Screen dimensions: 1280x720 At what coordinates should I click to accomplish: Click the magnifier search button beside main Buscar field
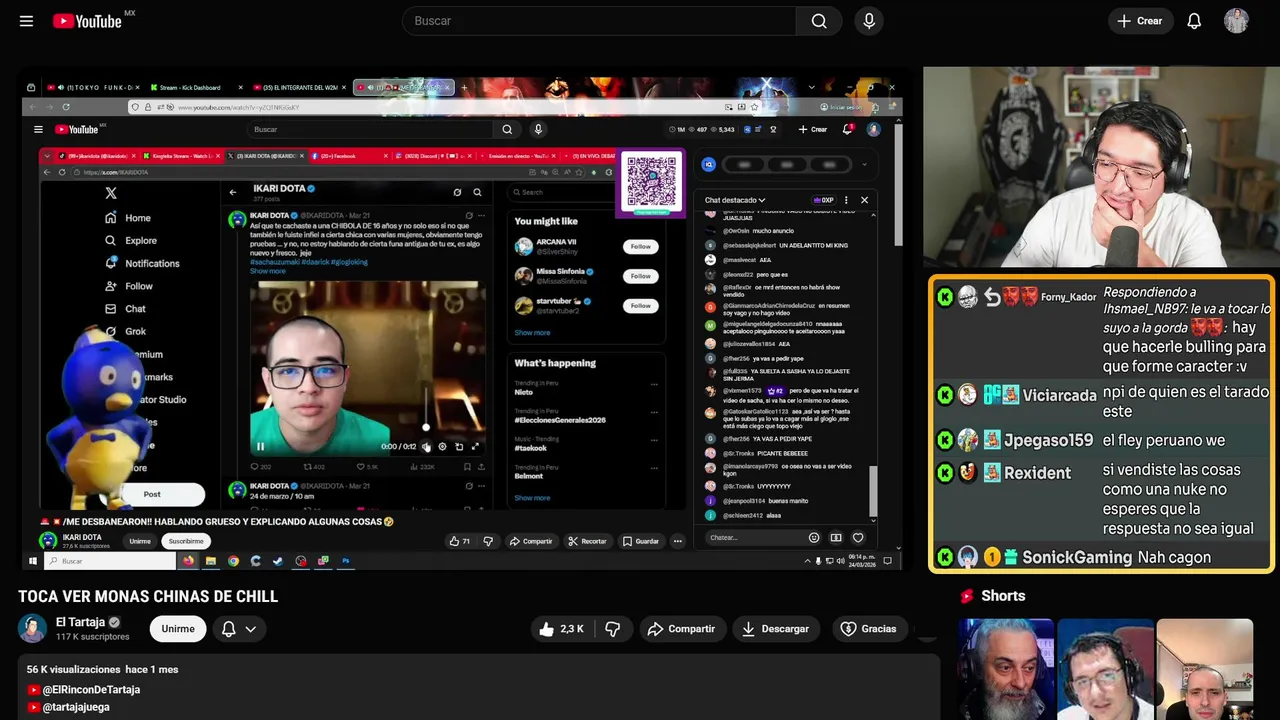819,21
